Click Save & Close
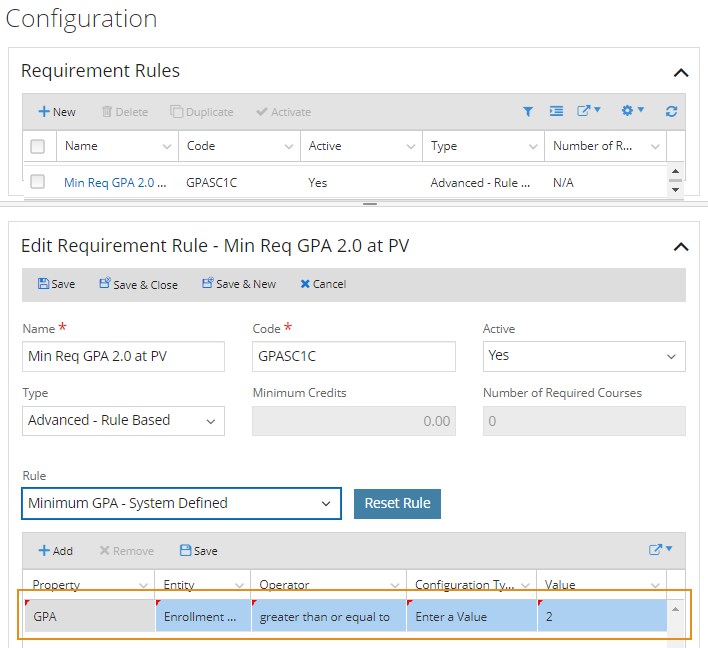The image size is (708, 648). tap(139, 284)
